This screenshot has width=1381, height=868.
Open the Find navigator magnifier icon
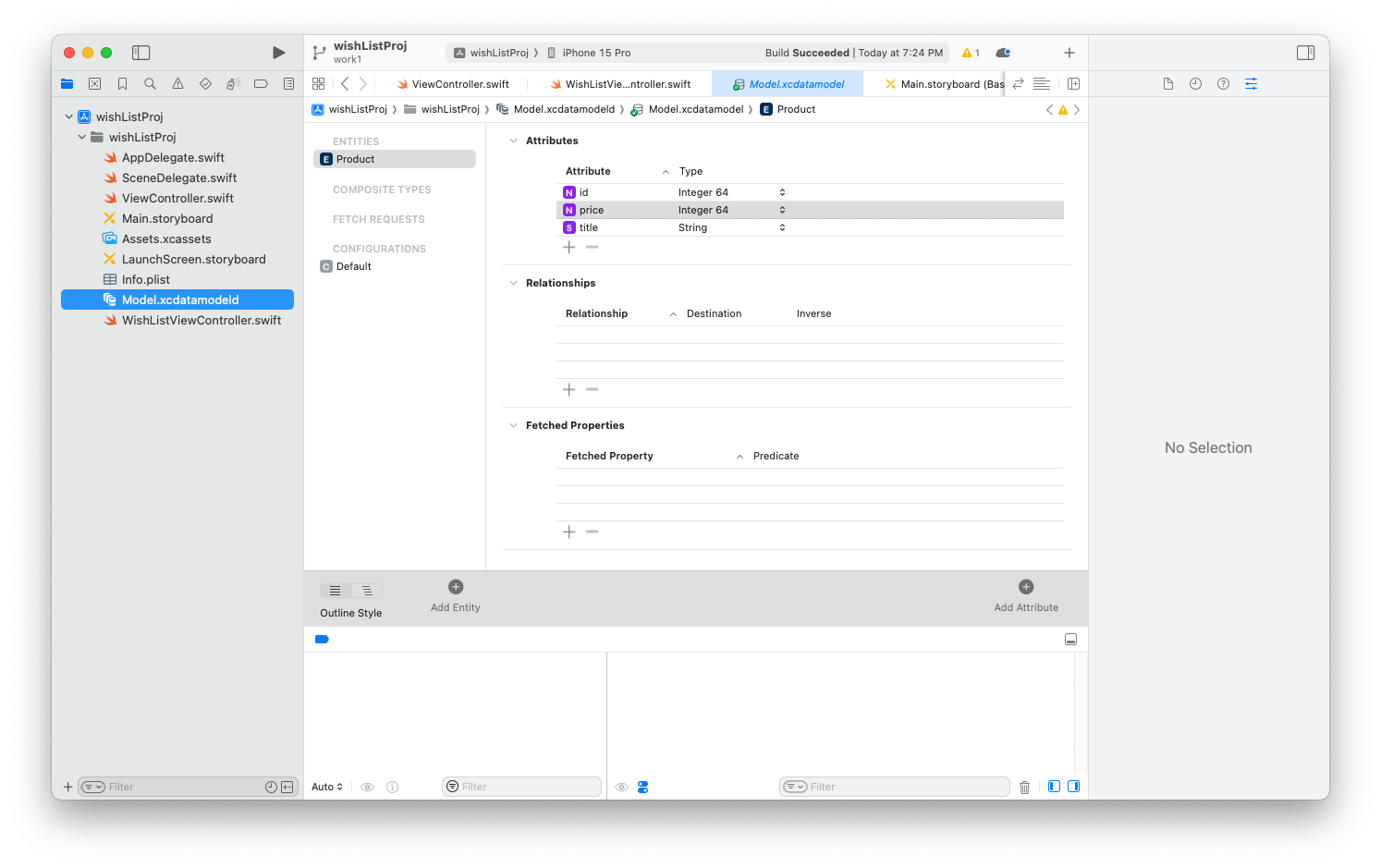tap(150, 83)
